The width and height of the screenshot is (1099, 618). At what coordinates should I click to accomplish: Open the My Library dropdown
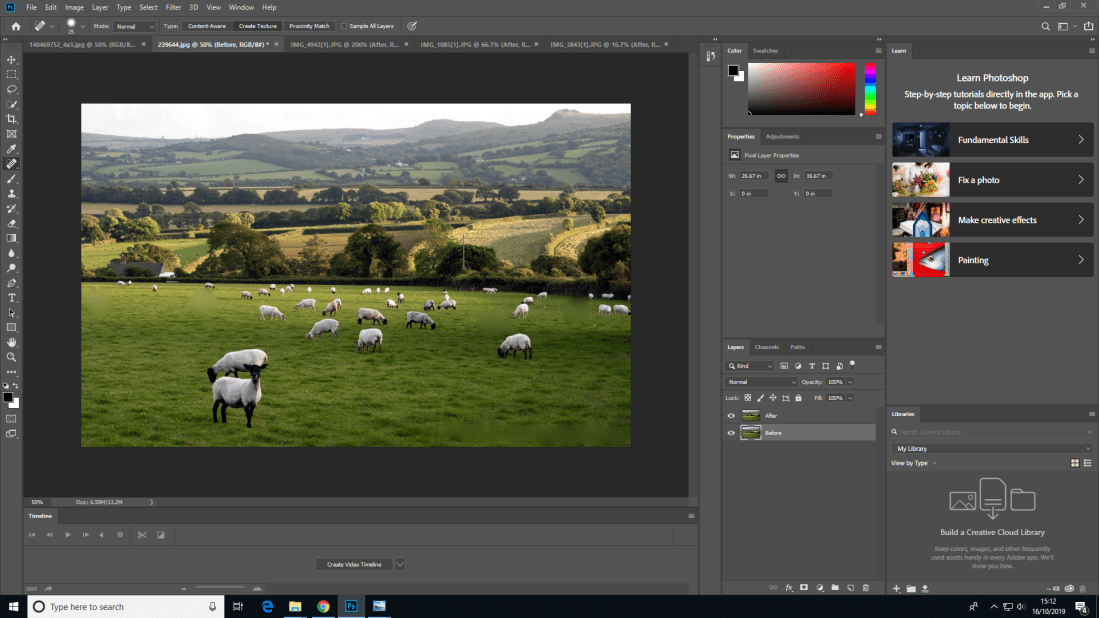(991, 449)
